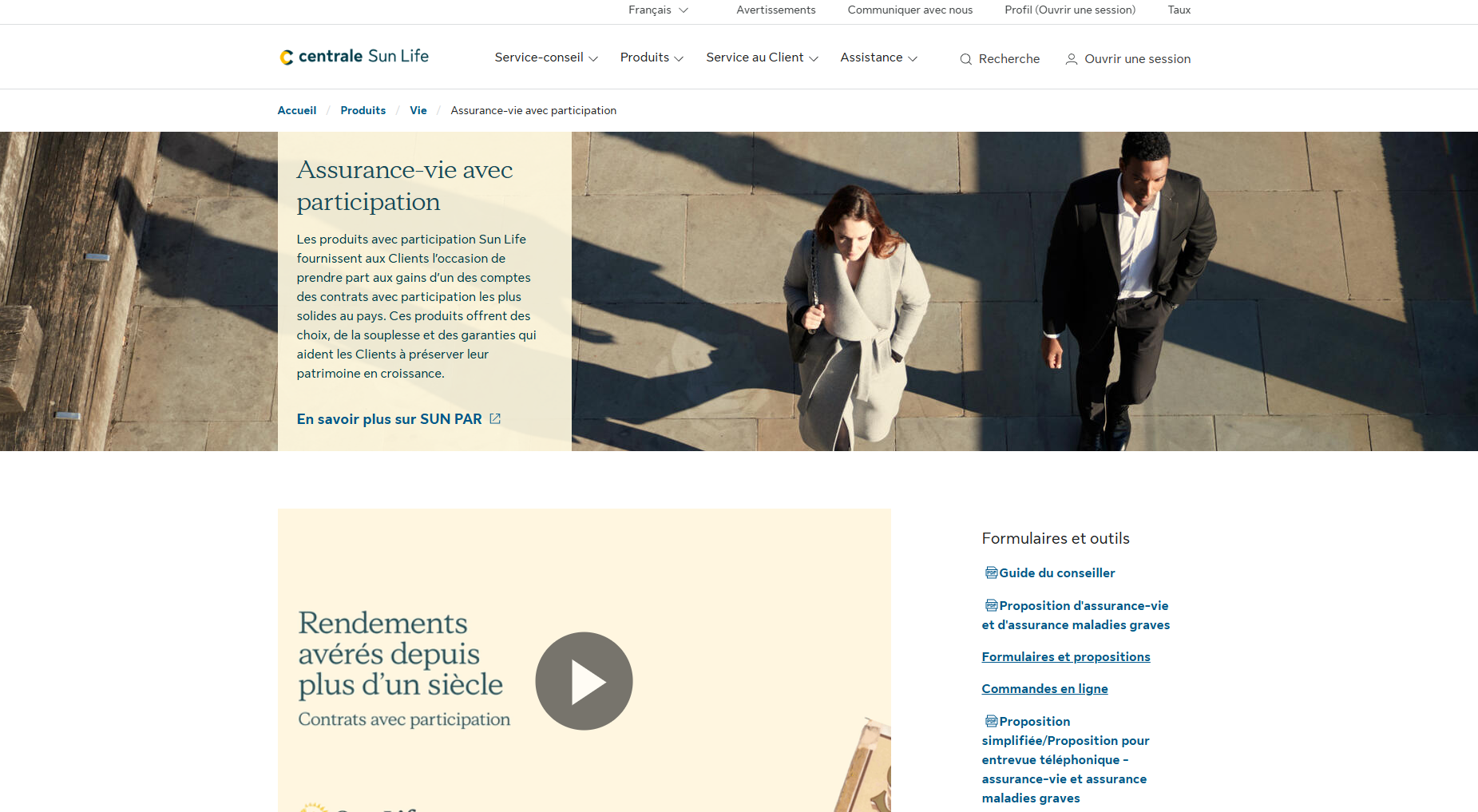Click the magnifying glass search icon
The image size is (1478, 812).
[x=965, y=59]
